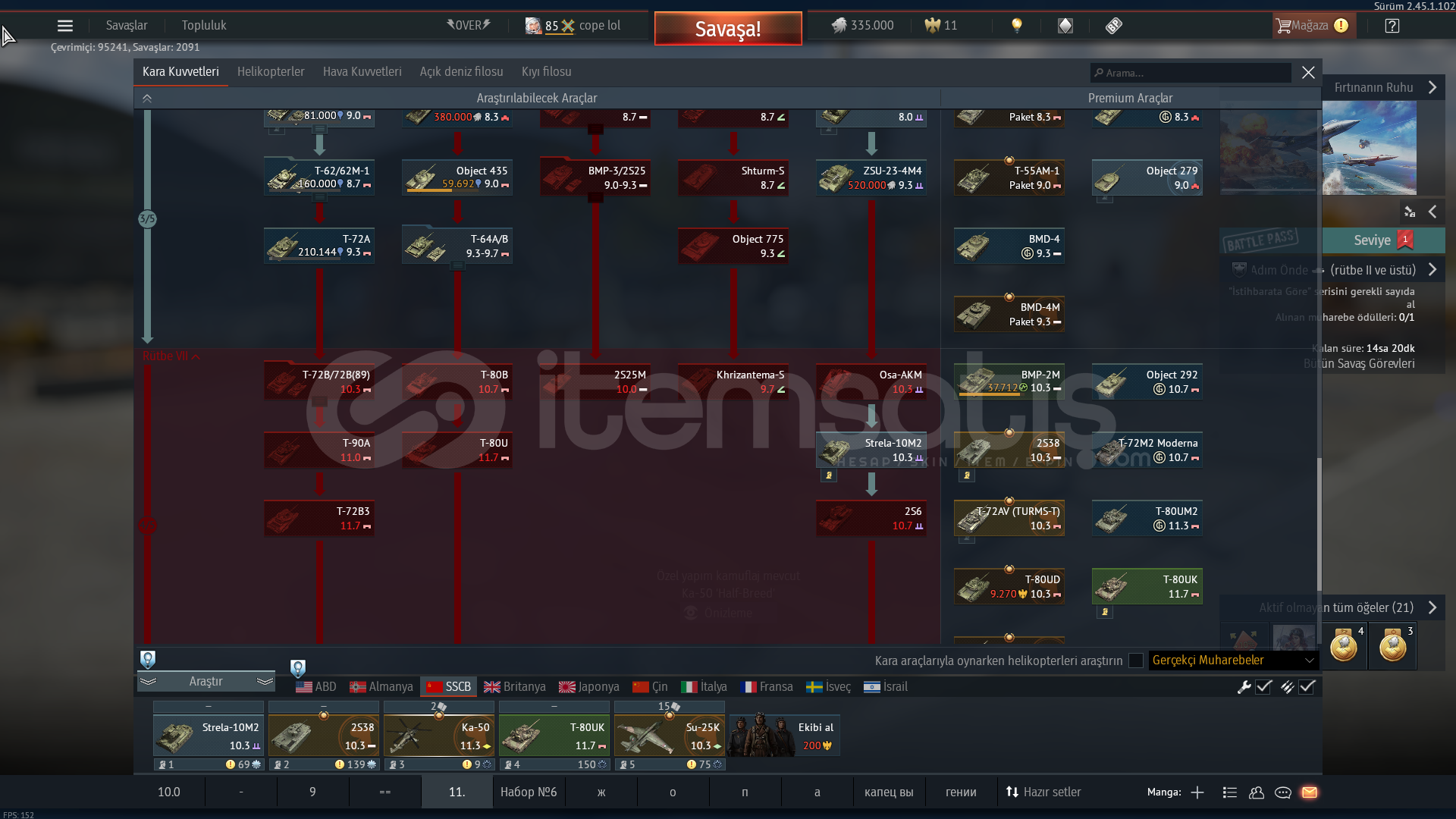The width and height of the screenshot is (1456, 819).
Task: Switch to the Helikopterler tab
Action: (271, 72)
